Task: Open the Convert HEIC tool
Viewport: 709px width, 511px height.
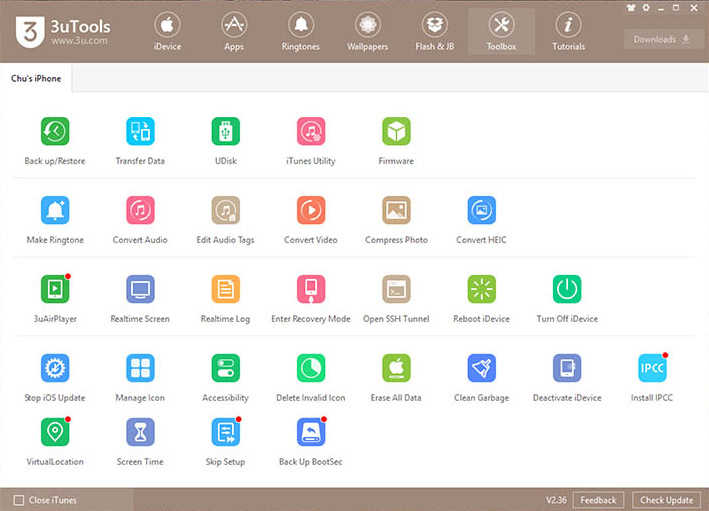Action: [482, 210]
